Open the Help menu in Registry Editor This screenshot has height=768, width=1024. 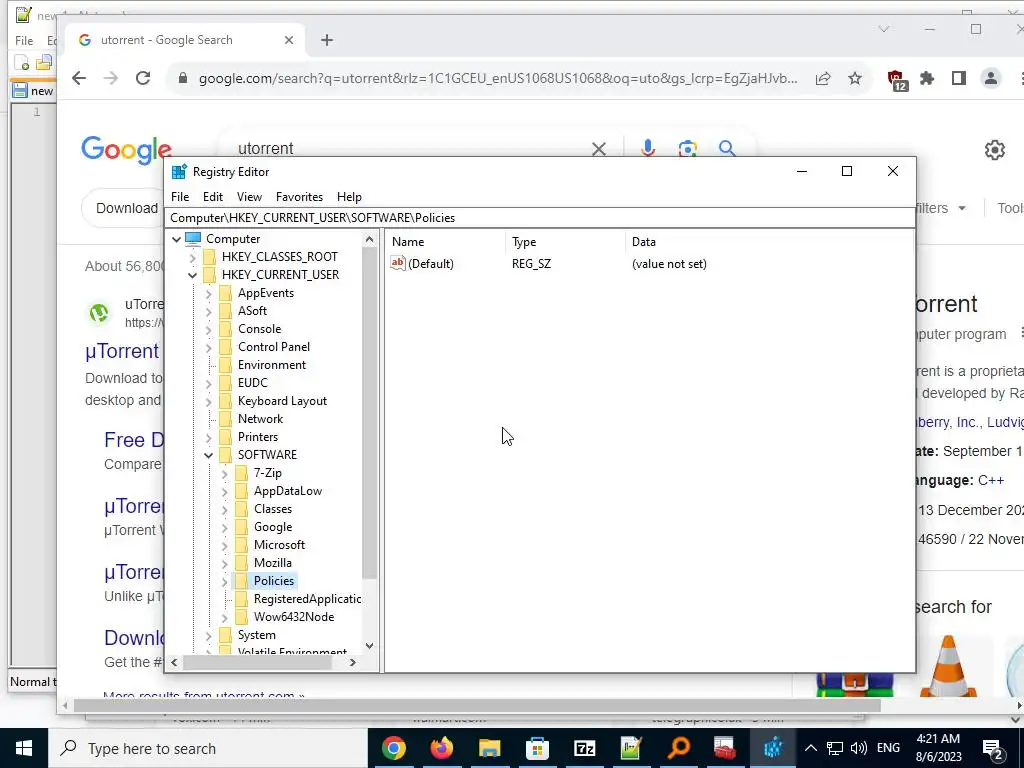coord(349,197)
